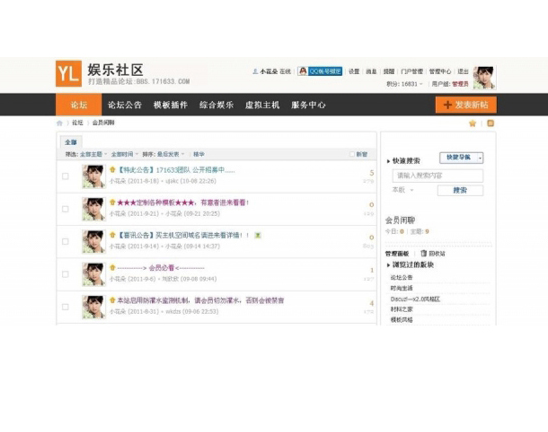Click sticky pin icon on 会员必看 thread
Viewport: 548px width, 432px height.
pyautogui.click(x=113, y=268)
